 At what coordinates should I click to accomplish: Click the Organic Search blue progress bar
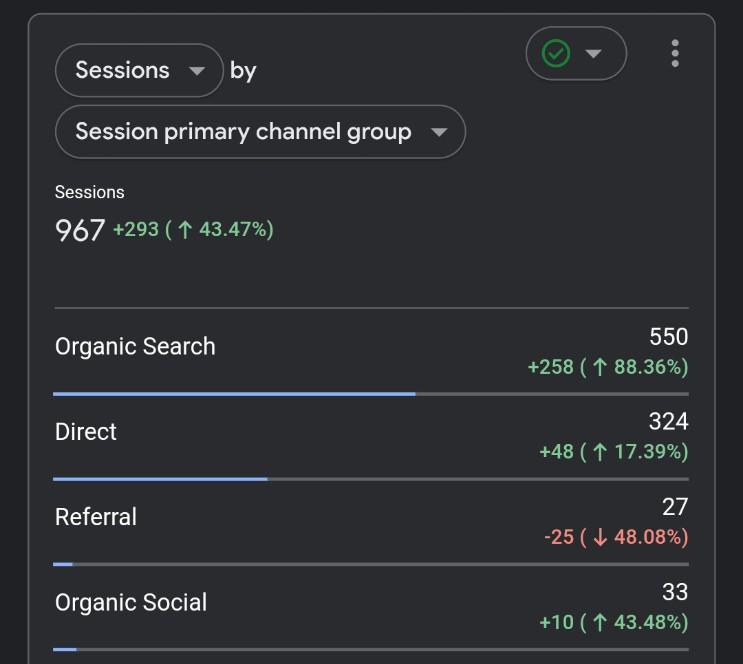(x=235, y=394)
